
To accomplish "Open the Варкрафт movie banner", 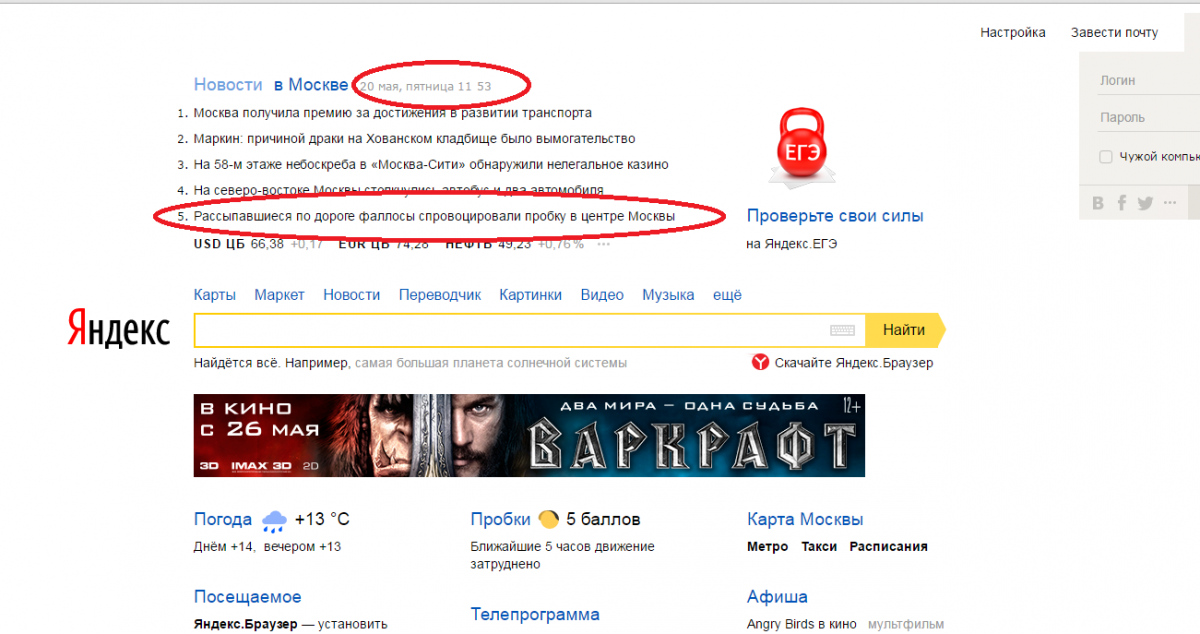I will [x=529, y=435].
